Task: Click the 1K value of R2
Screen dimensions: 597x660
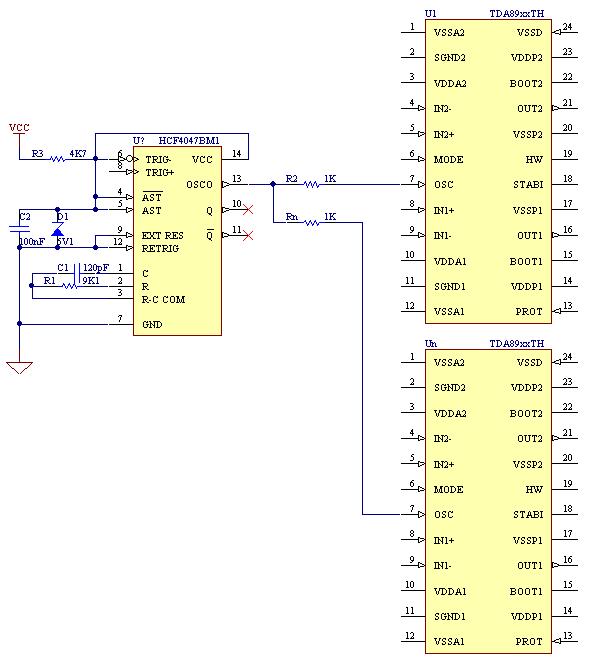Action: [x=330, y=179]
